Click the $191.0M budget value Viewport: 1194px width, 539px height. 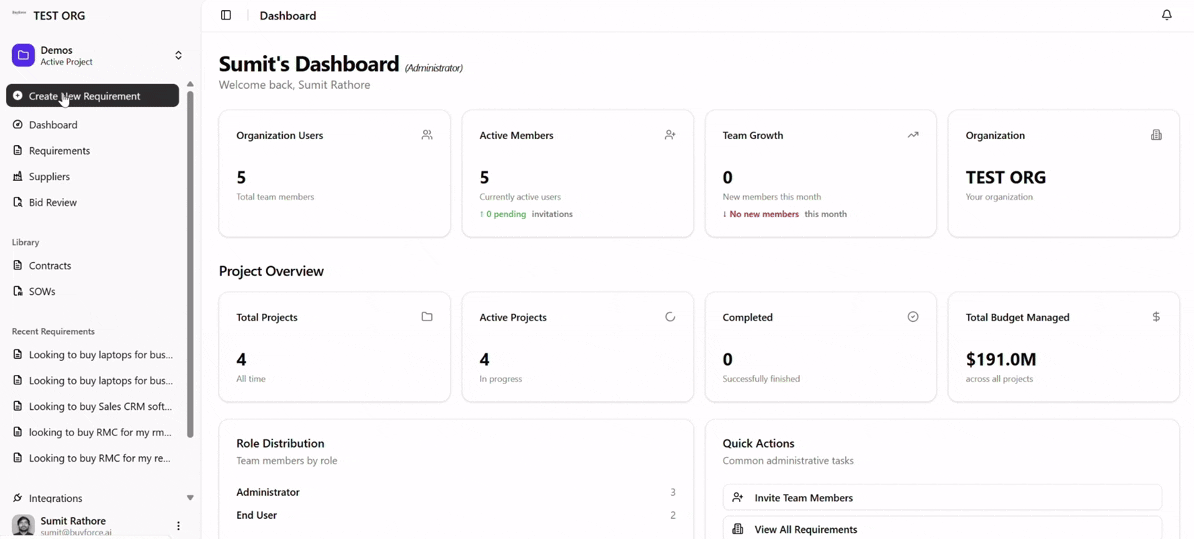(x=1001, y=359)
